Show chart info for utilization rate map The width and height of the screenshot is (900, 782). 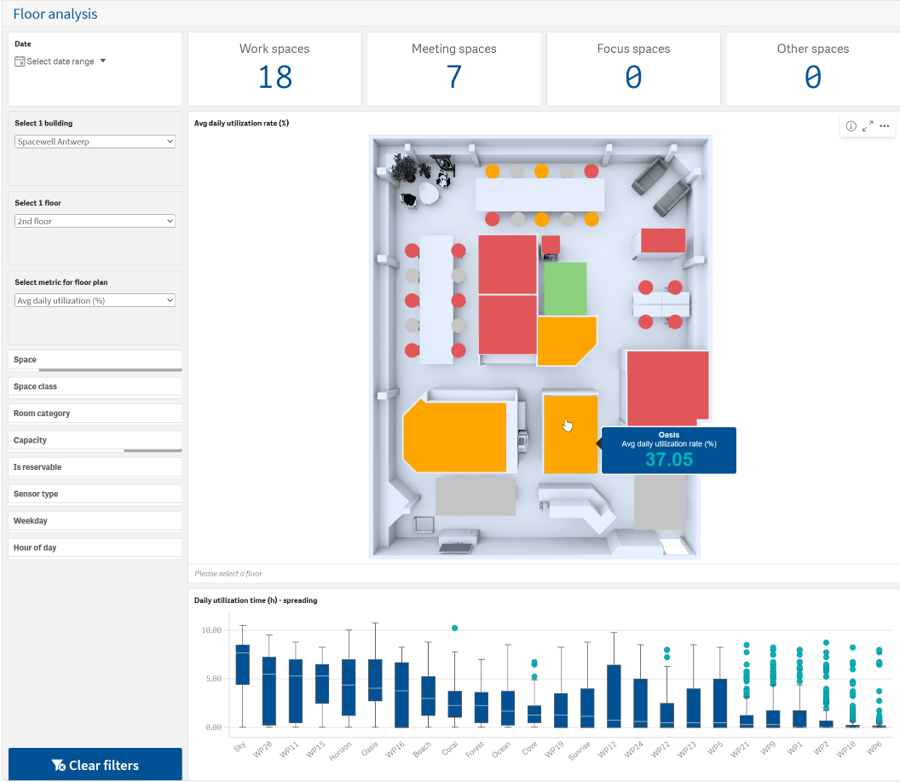(851, 126)
